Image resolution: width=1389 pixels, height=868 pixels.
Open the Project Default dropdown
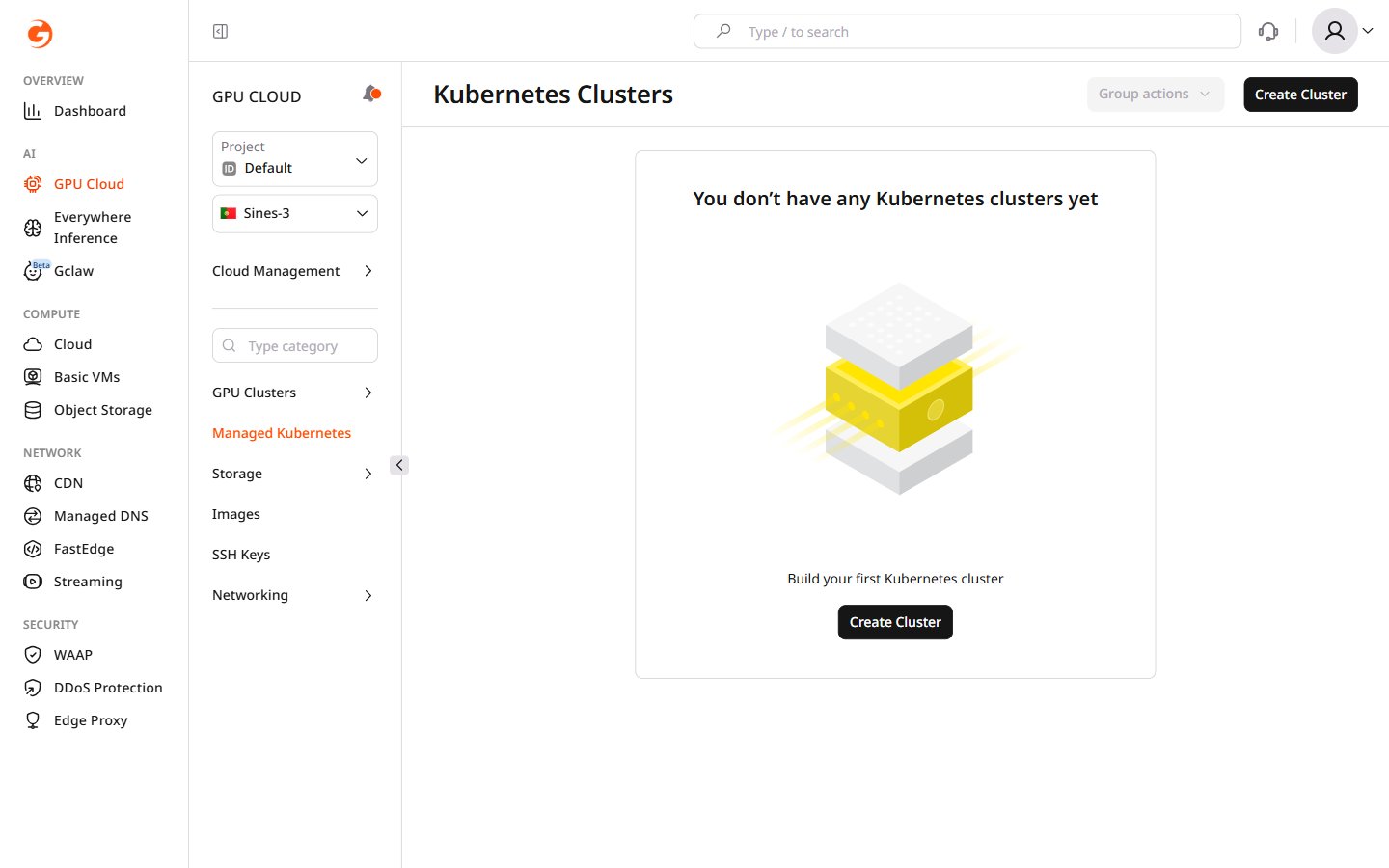[295, 159]
